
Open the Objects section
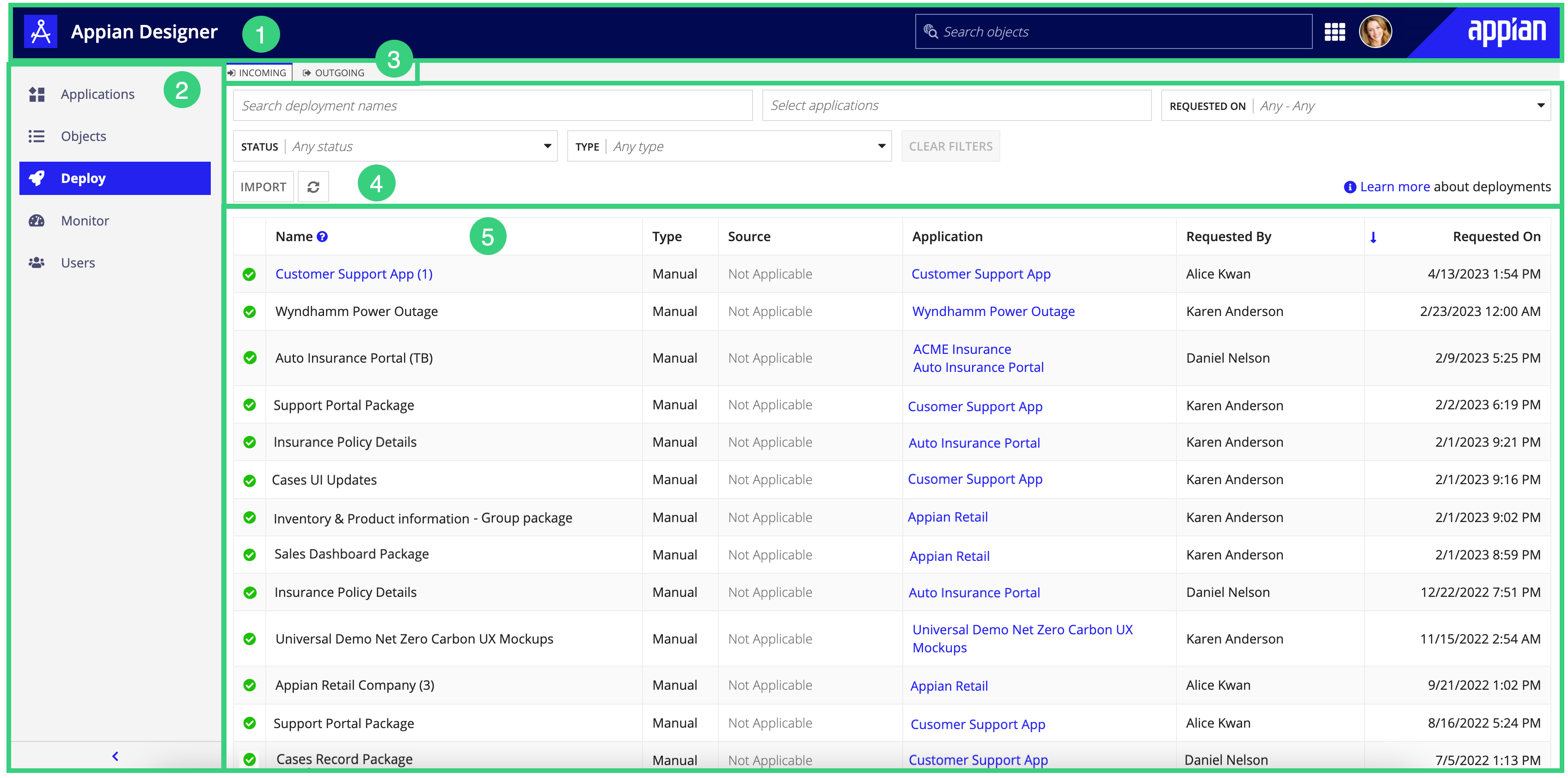tap(83, 136)
